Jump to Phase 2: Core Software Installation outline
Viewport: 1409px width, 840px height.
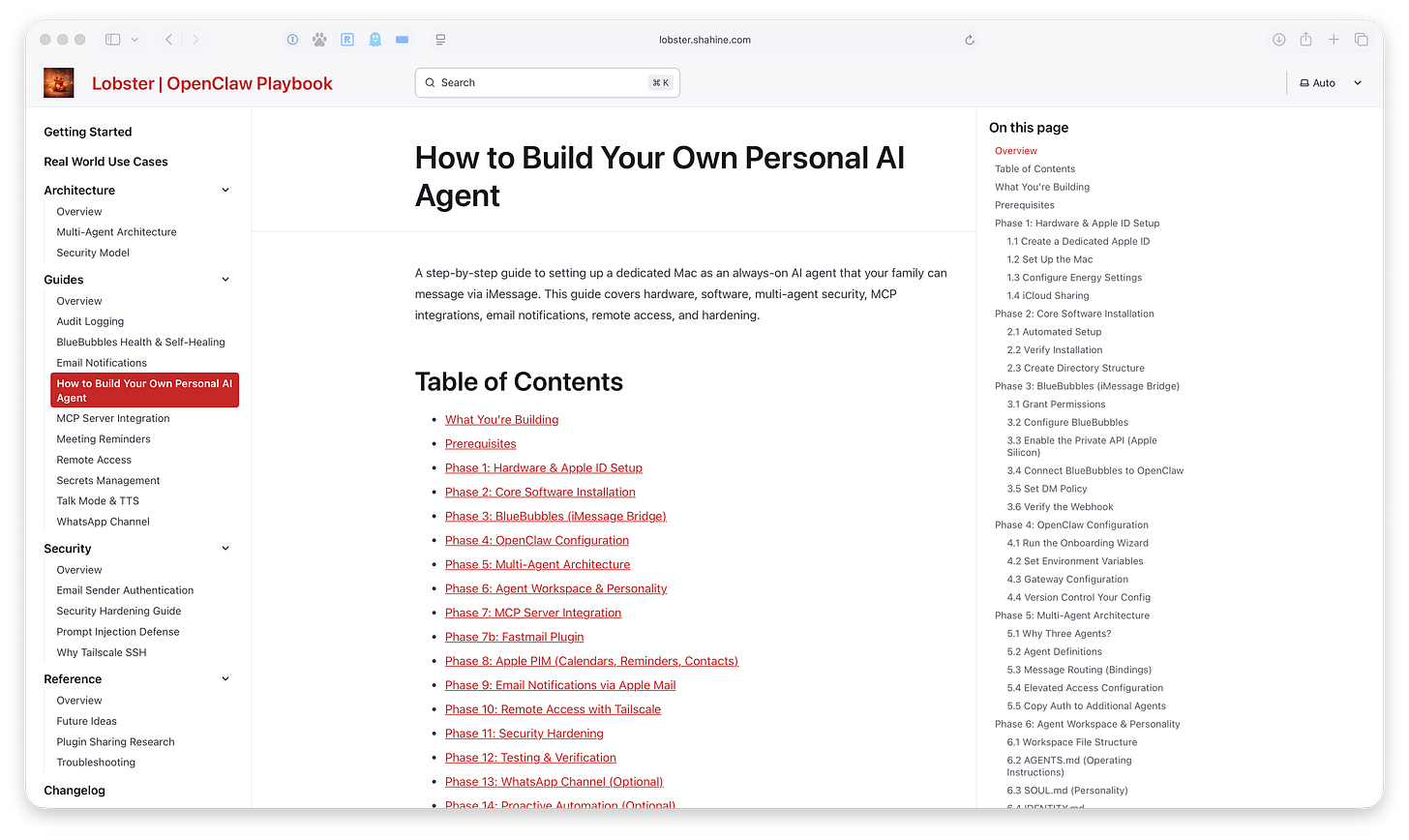click(x=1074, y=314)
